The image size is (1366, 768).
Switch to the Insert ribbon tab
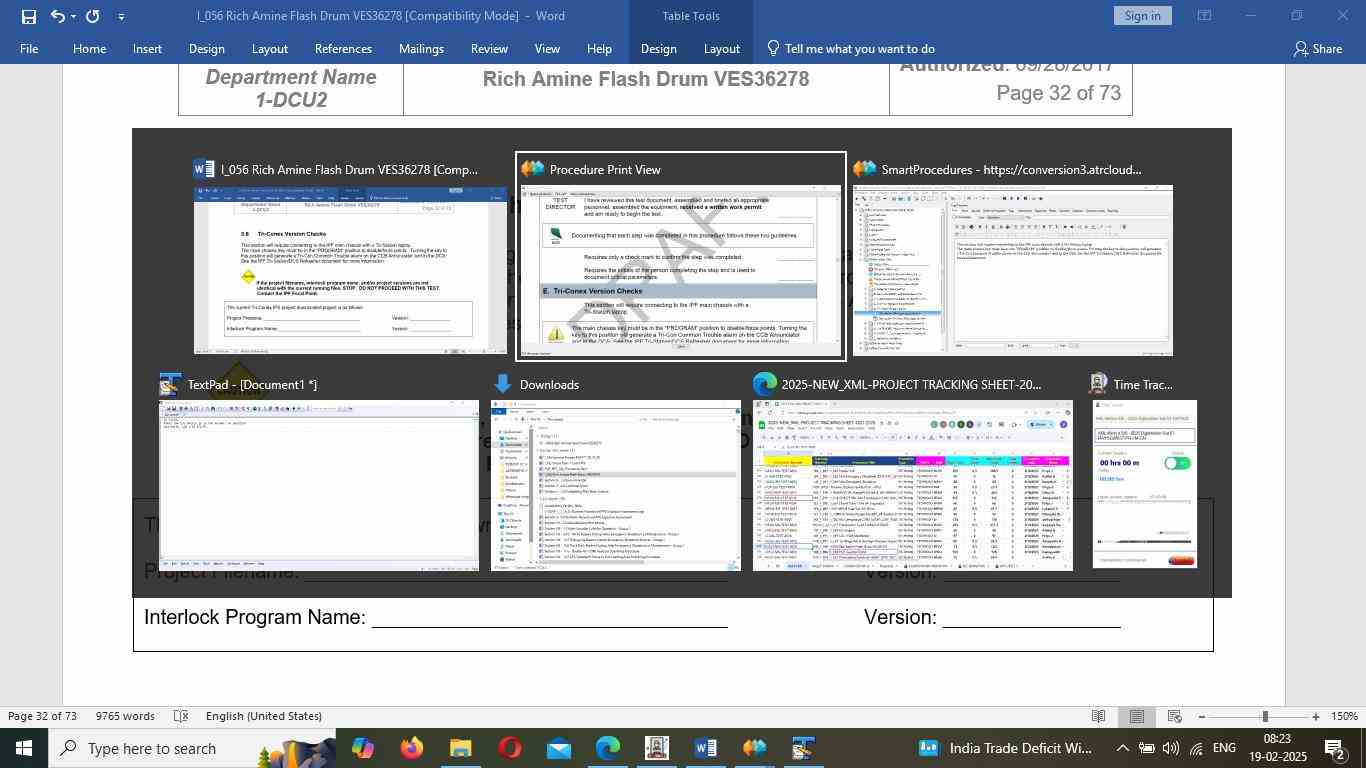pyautogui.click(x=147, y=48)
